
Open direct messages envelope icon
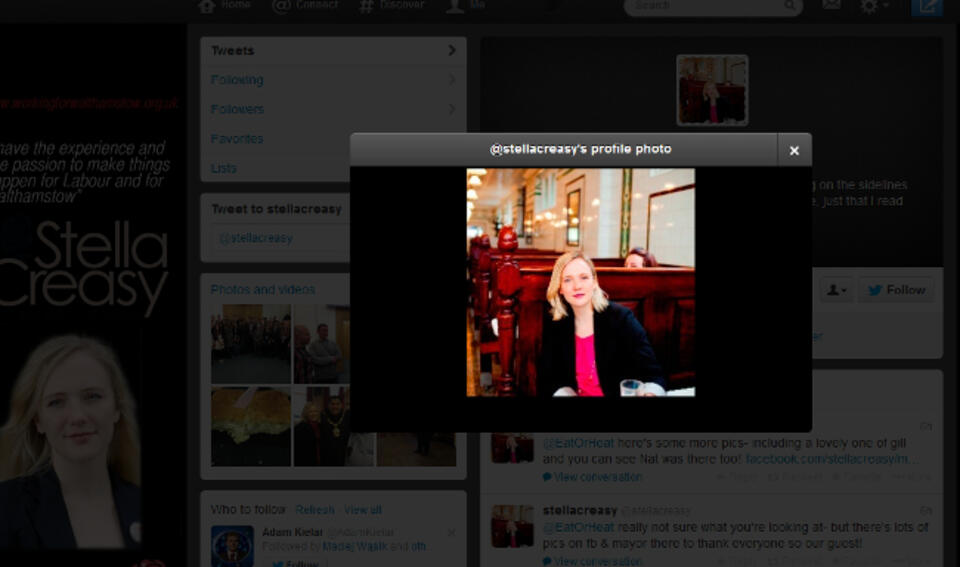click(x=831, y=6)
